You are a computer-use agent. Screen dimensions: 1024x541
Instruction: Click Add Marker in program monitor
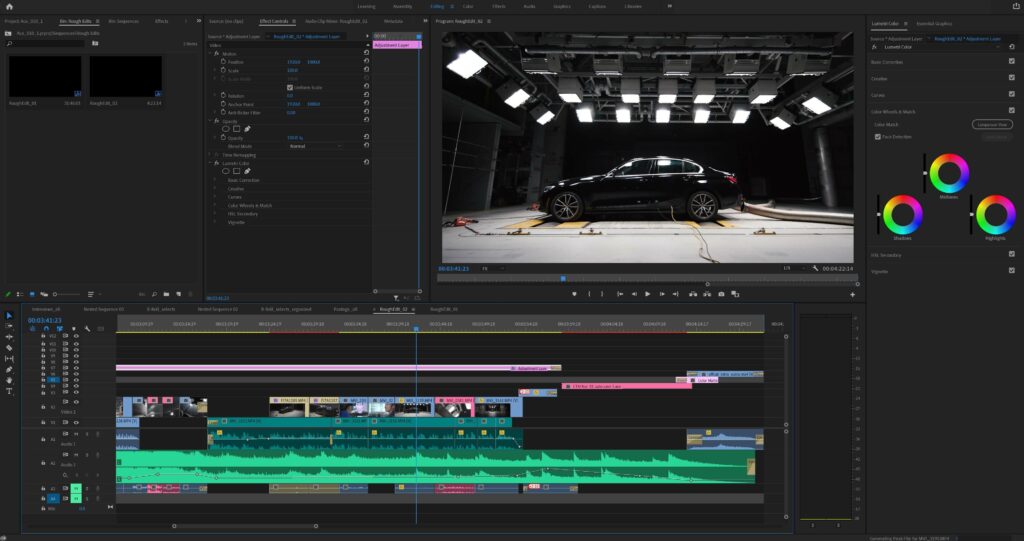(x=575, y=294)
